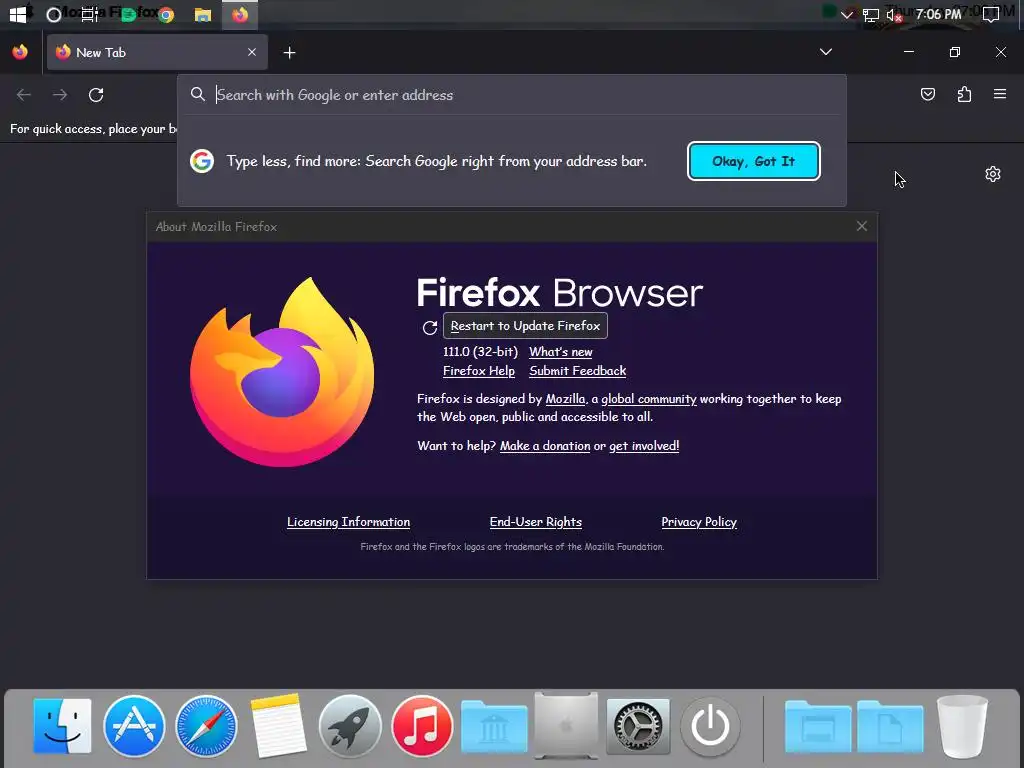Image resolution: width=1024 pixels, height=768 pixels.
Task: Open the What's new link
Action: point(560,352)
